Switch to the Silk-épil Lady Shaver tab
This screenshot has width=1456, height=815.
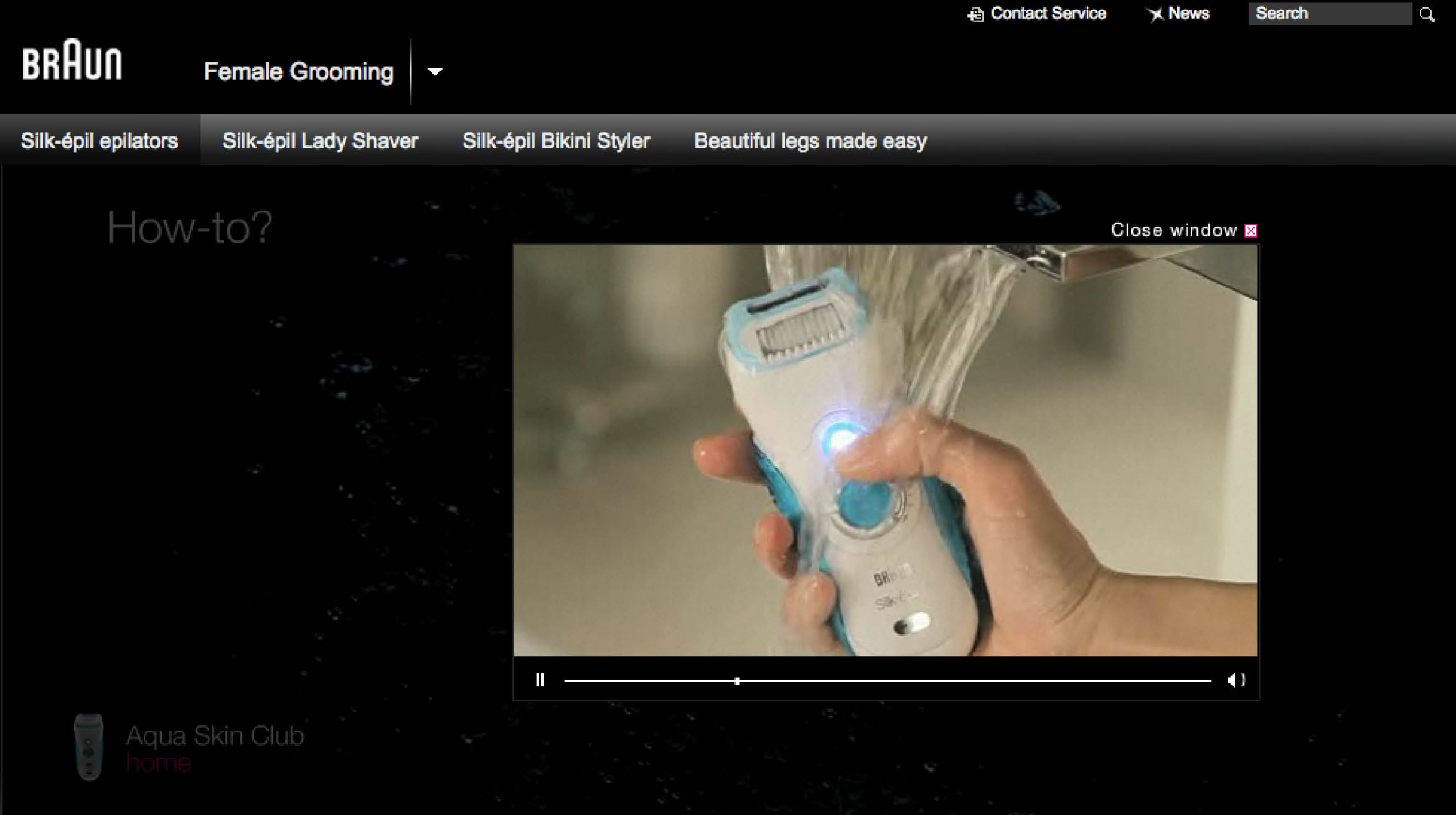[320, 141]
